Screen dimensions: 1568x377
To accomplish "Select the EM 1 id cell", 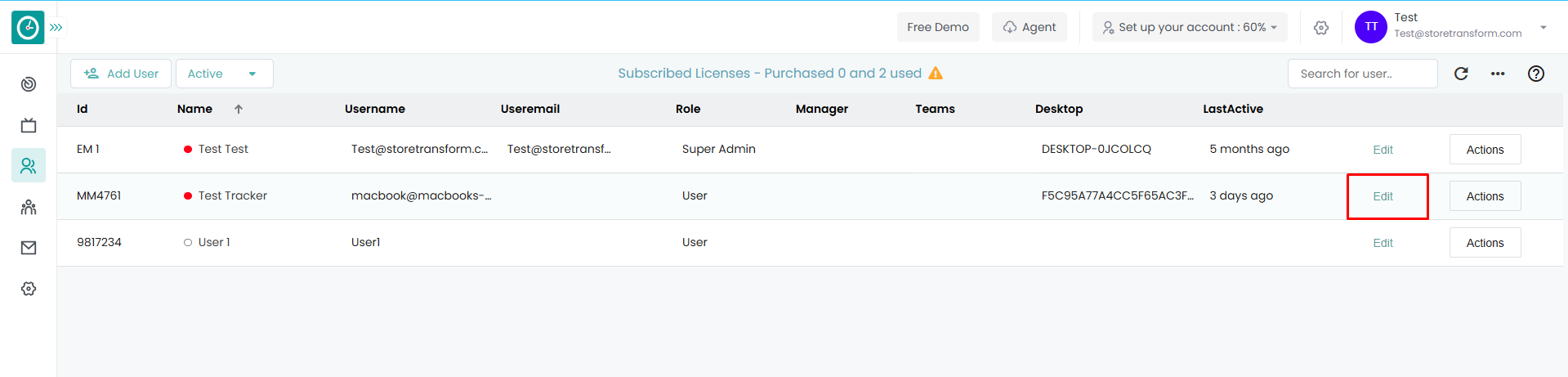I will coord(88,149).
